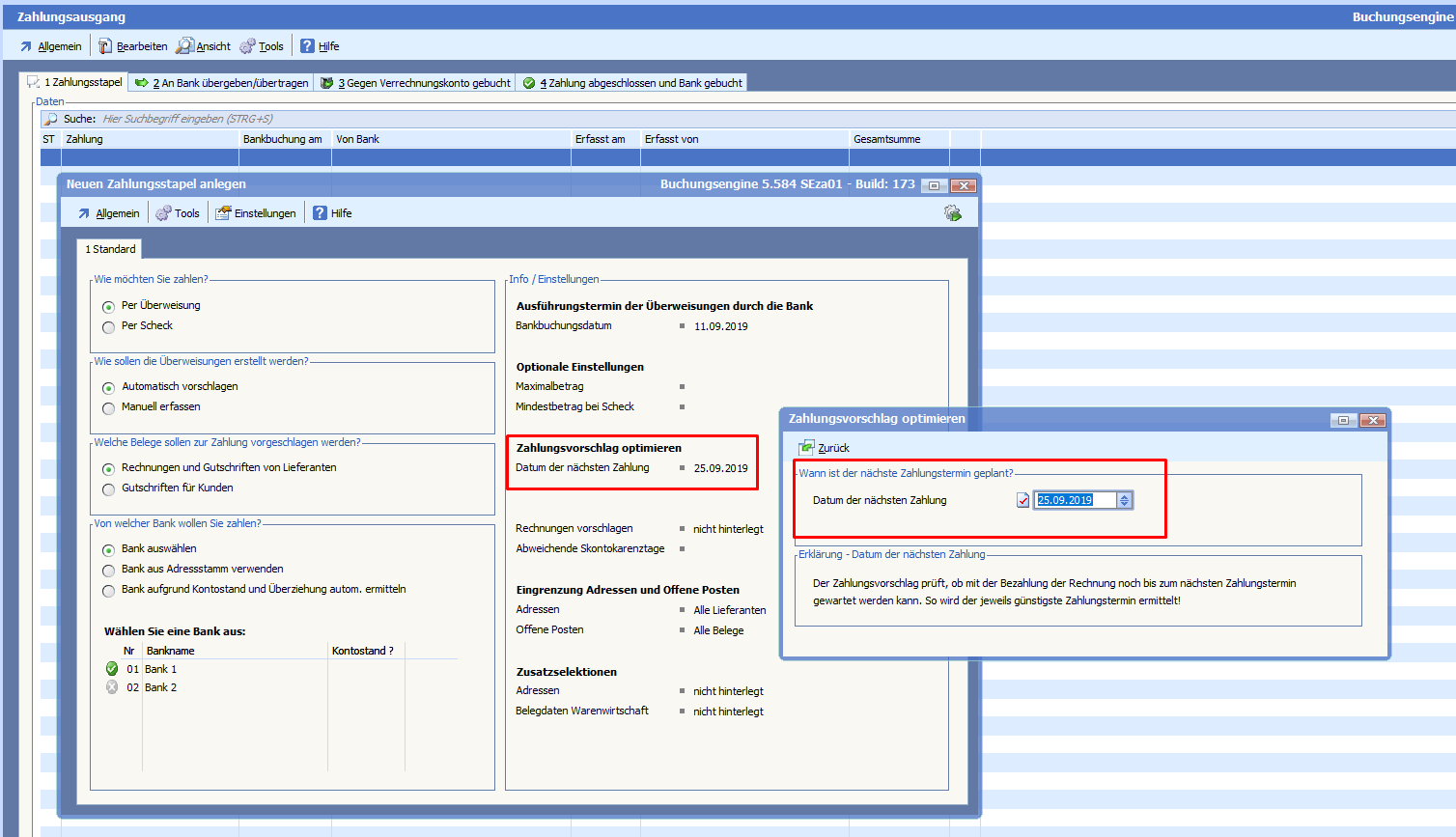Click the date field spinner arrows
The width and height of the screenshot is (1456, 837).
point(1124,500)
